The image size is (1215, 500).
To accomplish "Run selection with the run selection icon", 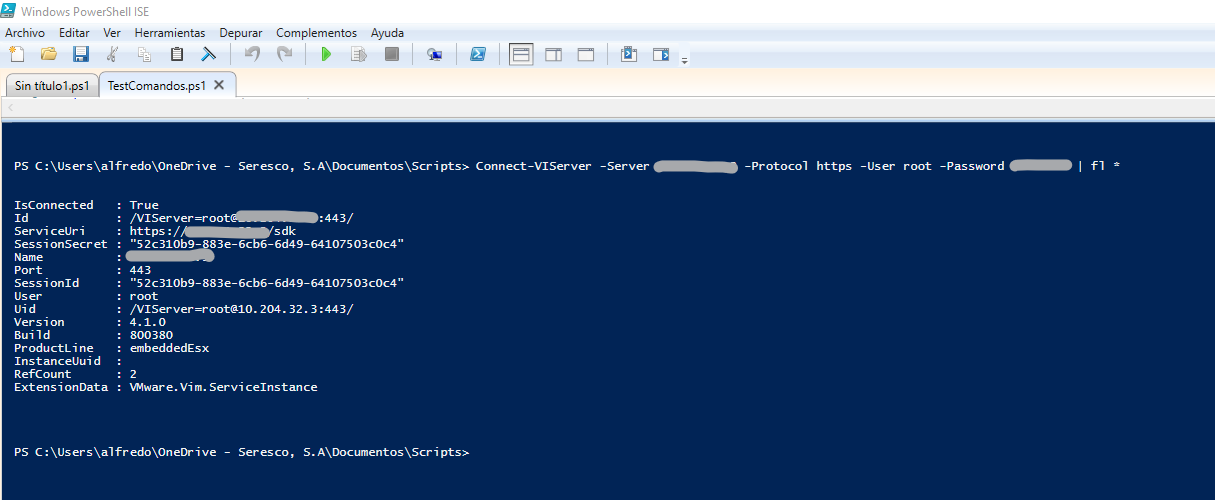I will 358,54.
